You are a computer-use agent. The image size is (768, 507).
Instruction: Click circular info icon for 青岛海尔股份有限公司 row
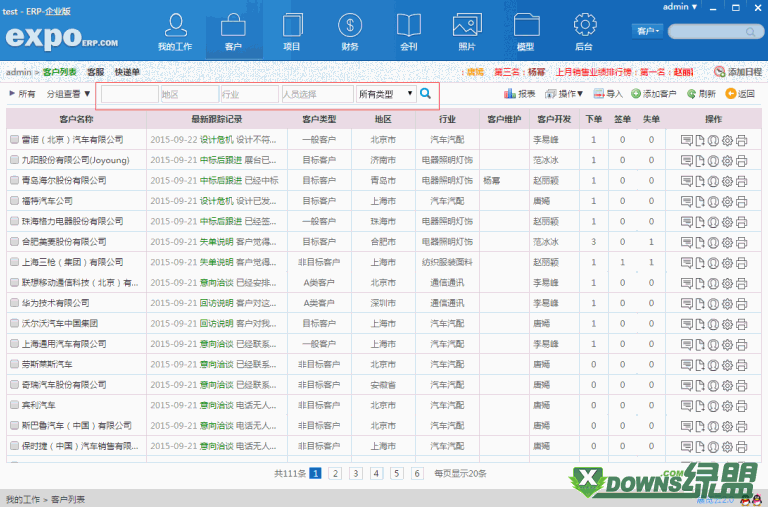point(713,181)
